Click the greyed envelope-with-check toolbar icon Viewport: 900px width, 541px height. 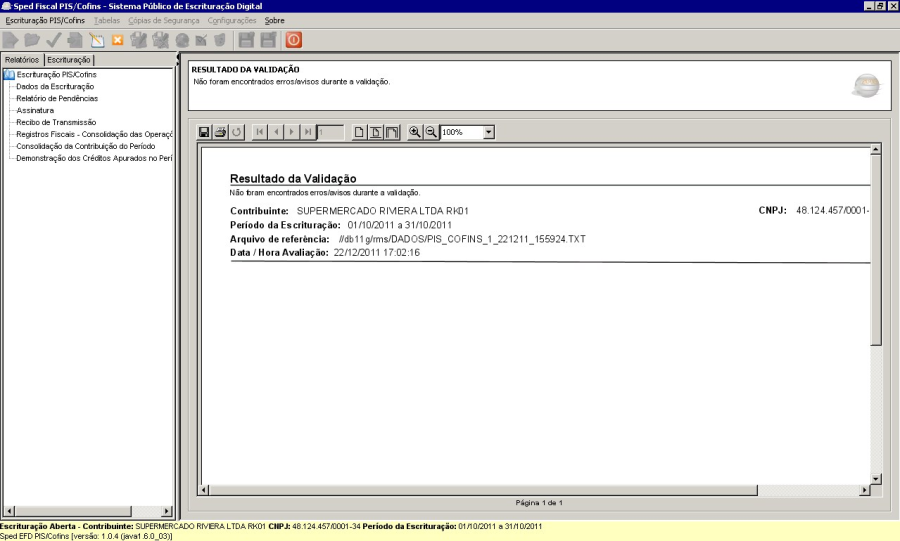pos(201,40)
